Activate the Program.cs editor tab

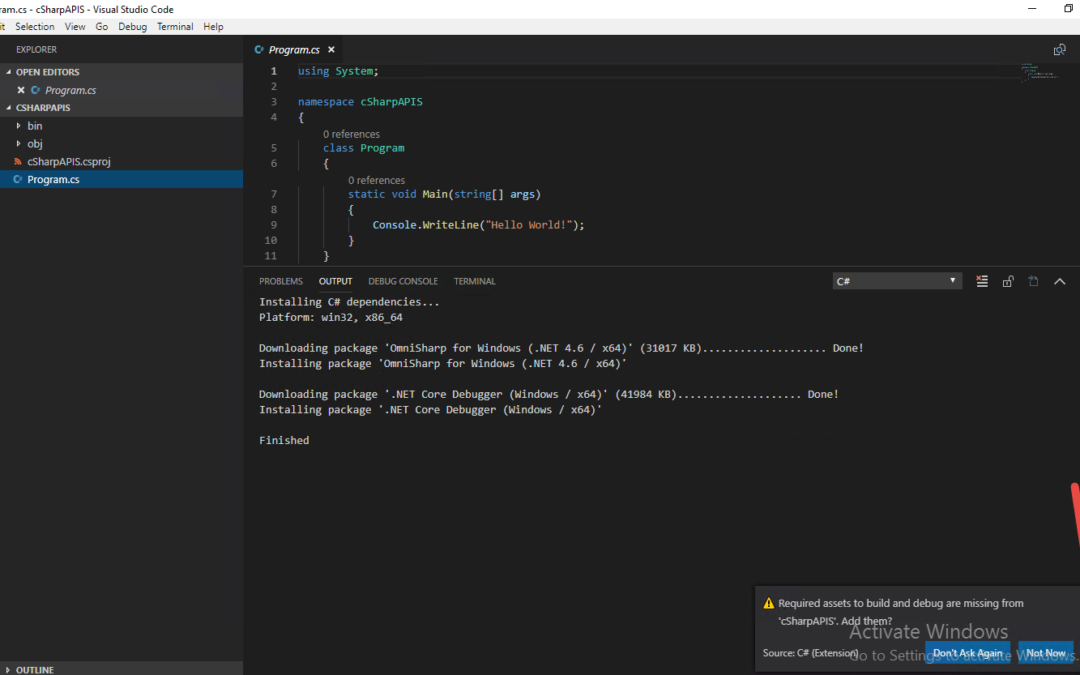click(x=294, y=50)
